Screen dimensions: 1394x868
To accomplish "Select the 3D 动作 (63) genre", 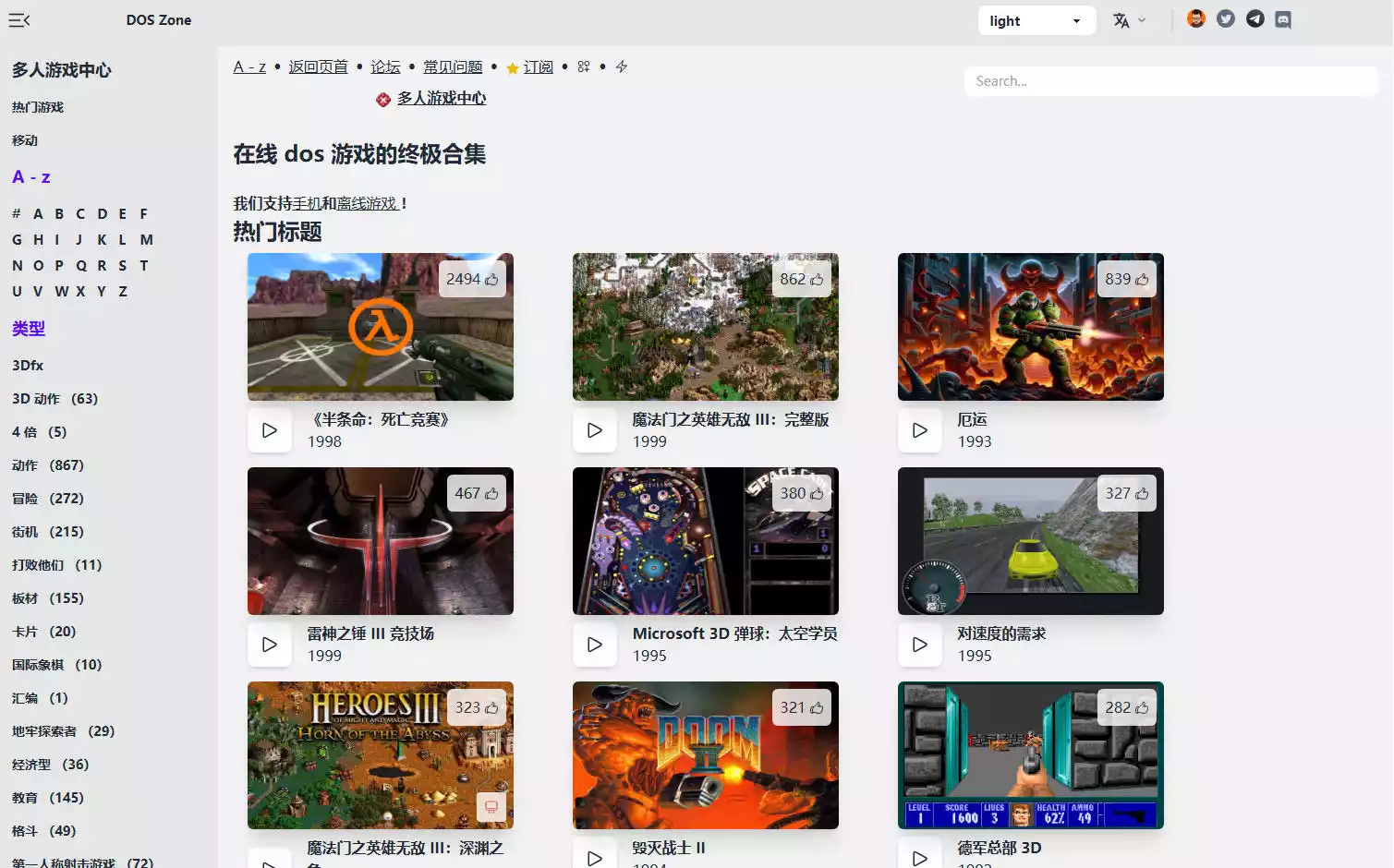I will tap(55, 399).
